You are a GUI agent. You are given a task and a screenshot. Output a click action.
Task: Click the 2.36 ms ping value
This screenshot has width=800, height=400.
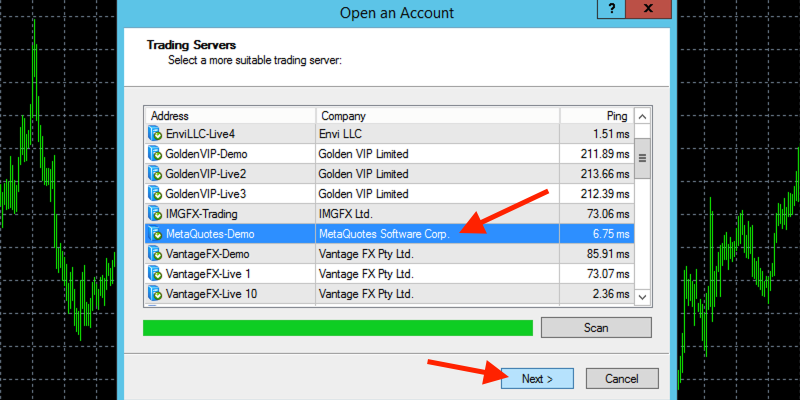point(611,294)
